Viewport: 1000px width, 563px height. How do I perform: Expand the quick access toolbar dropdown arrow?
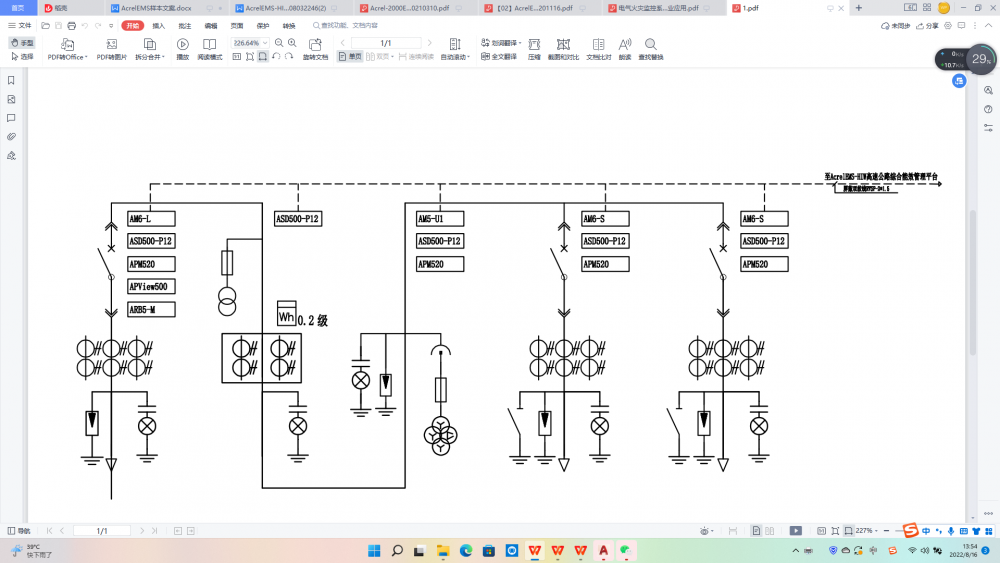tap(111, 26)
